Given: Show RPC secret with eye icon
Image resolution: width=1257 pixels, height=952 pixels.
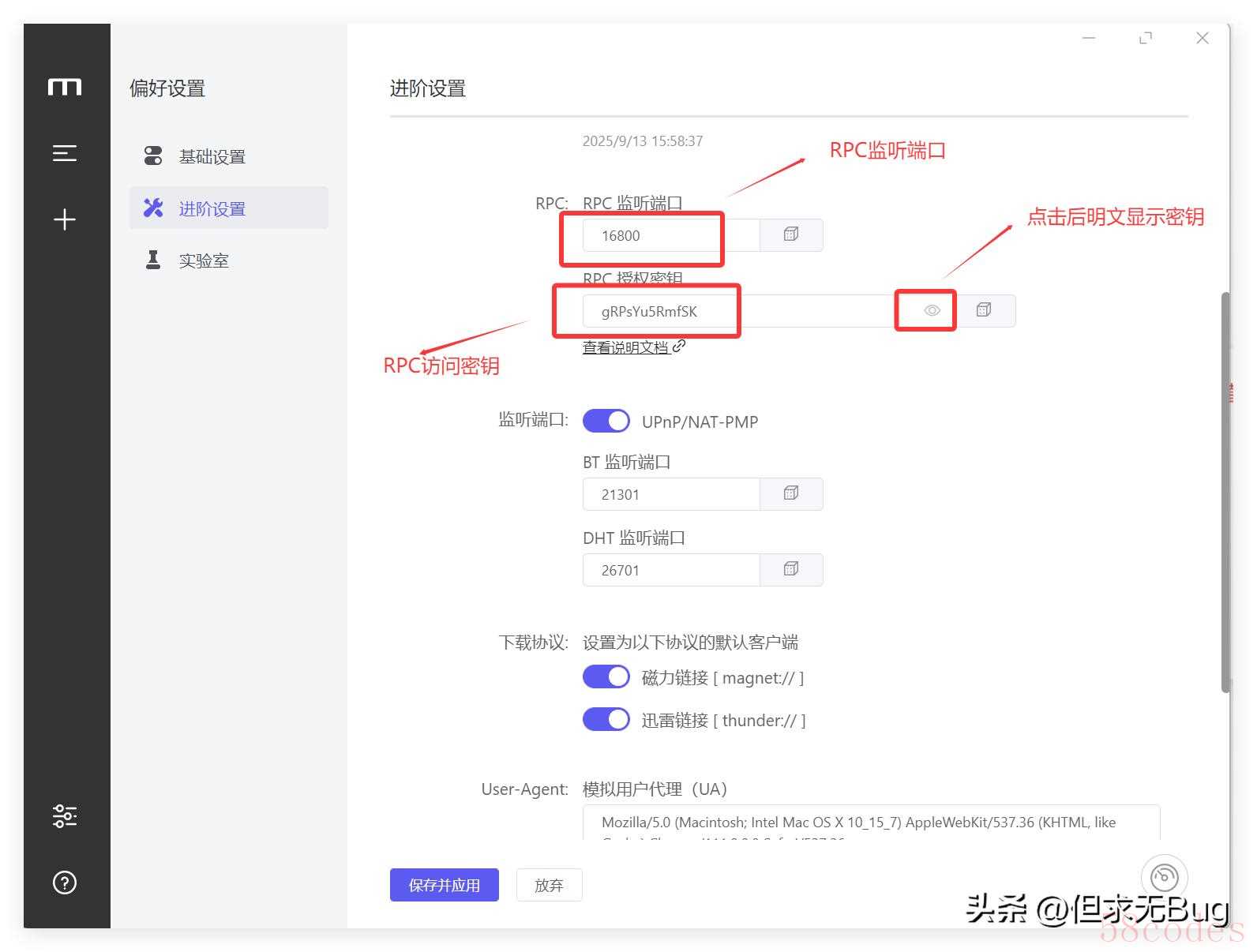Looking at the screenshot, I should point(932,310).
